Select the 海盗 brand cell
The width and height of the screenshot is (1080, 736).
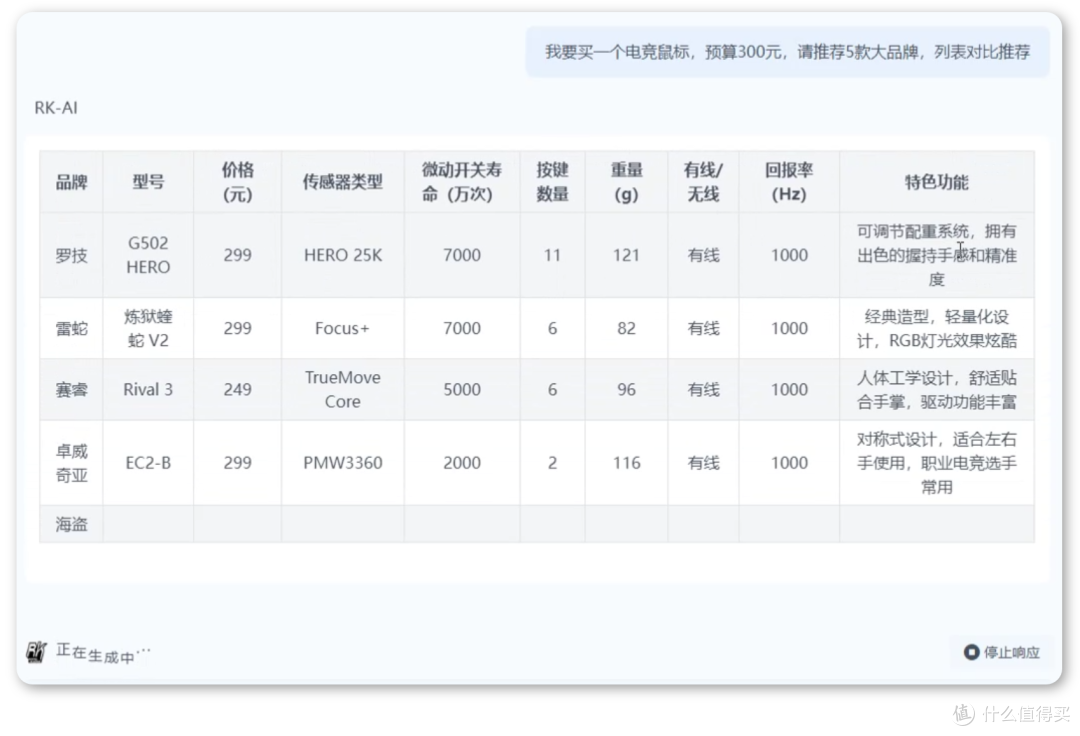72,525
